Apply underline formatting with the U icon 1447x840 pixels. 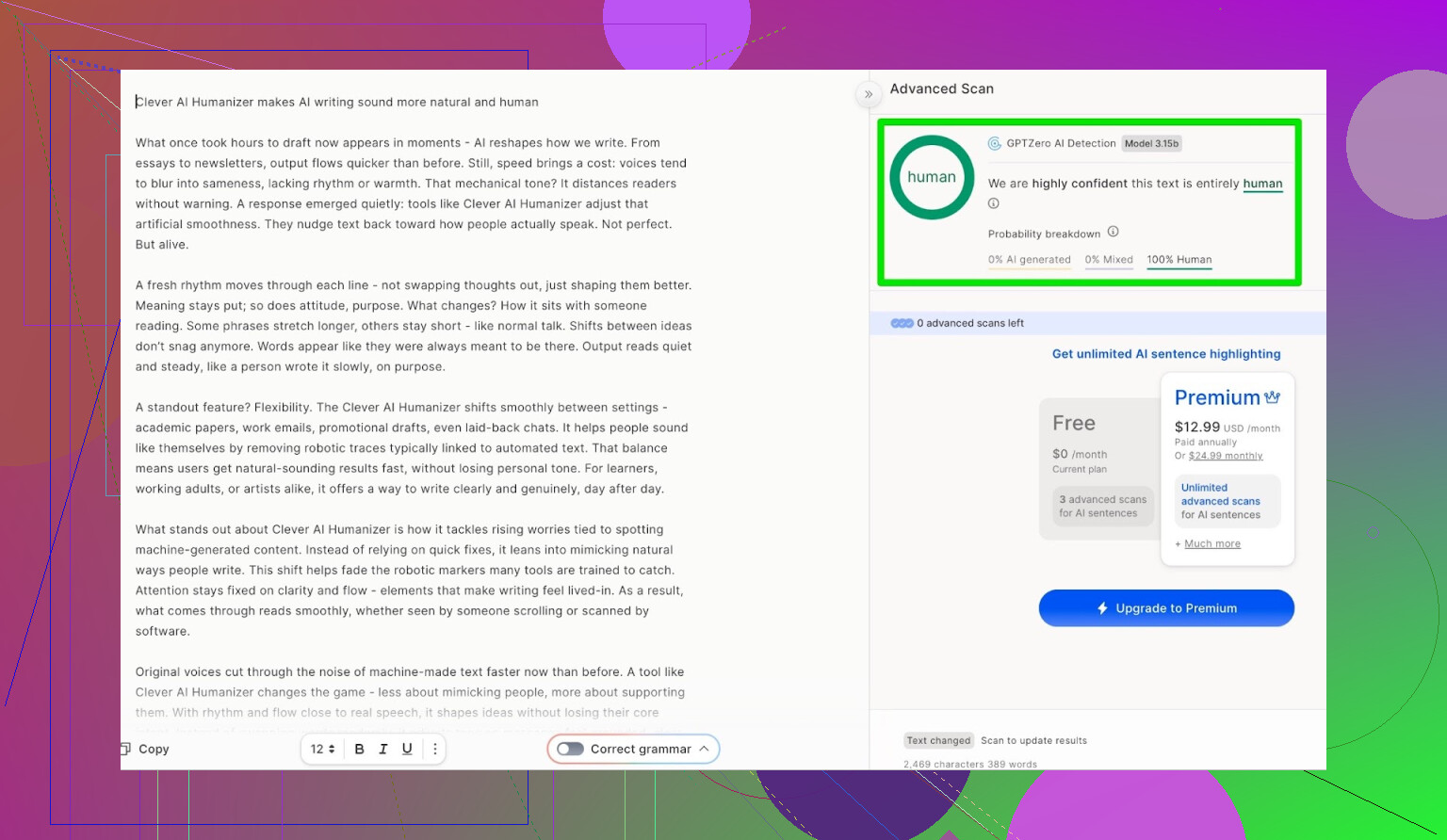[407, 749]
